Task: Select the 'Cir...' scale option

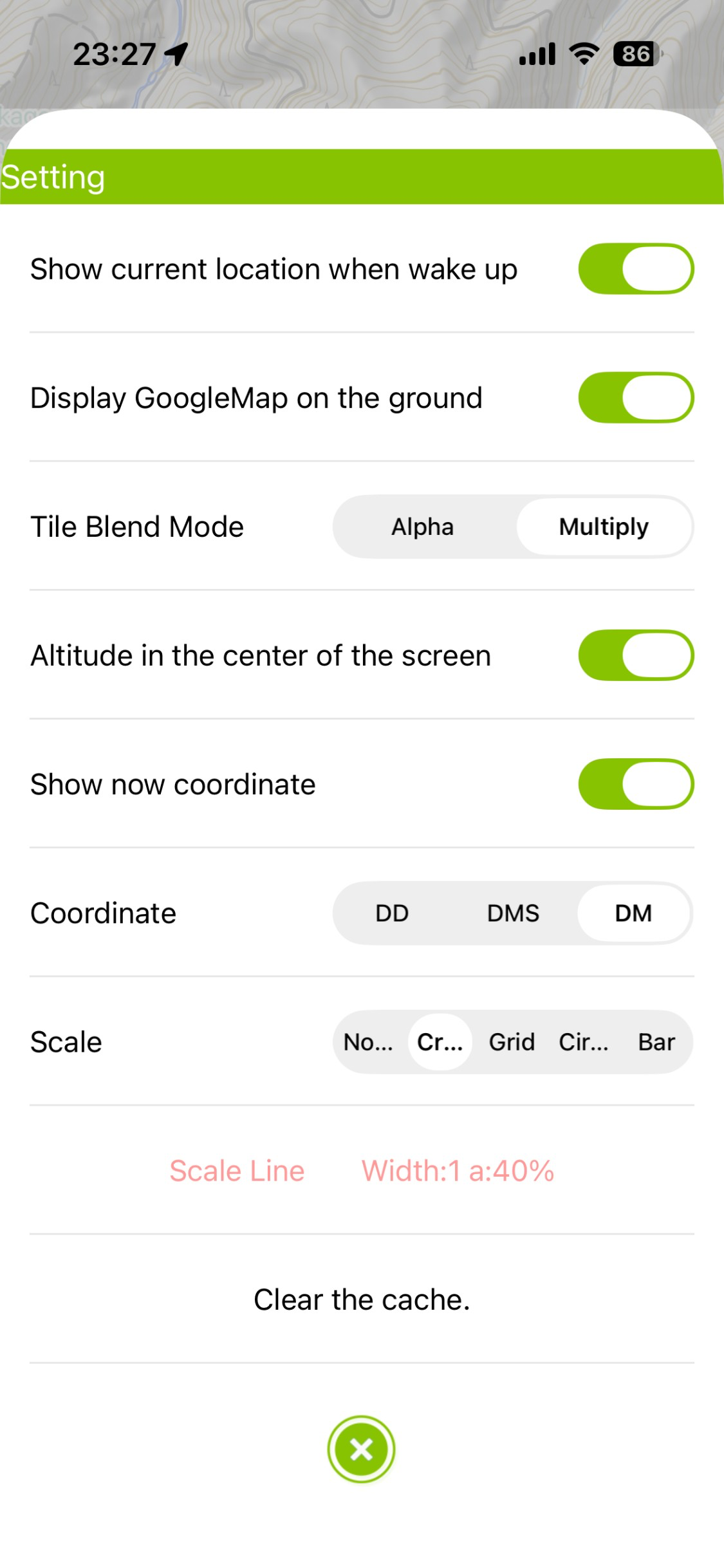Action: point(584,1041)
